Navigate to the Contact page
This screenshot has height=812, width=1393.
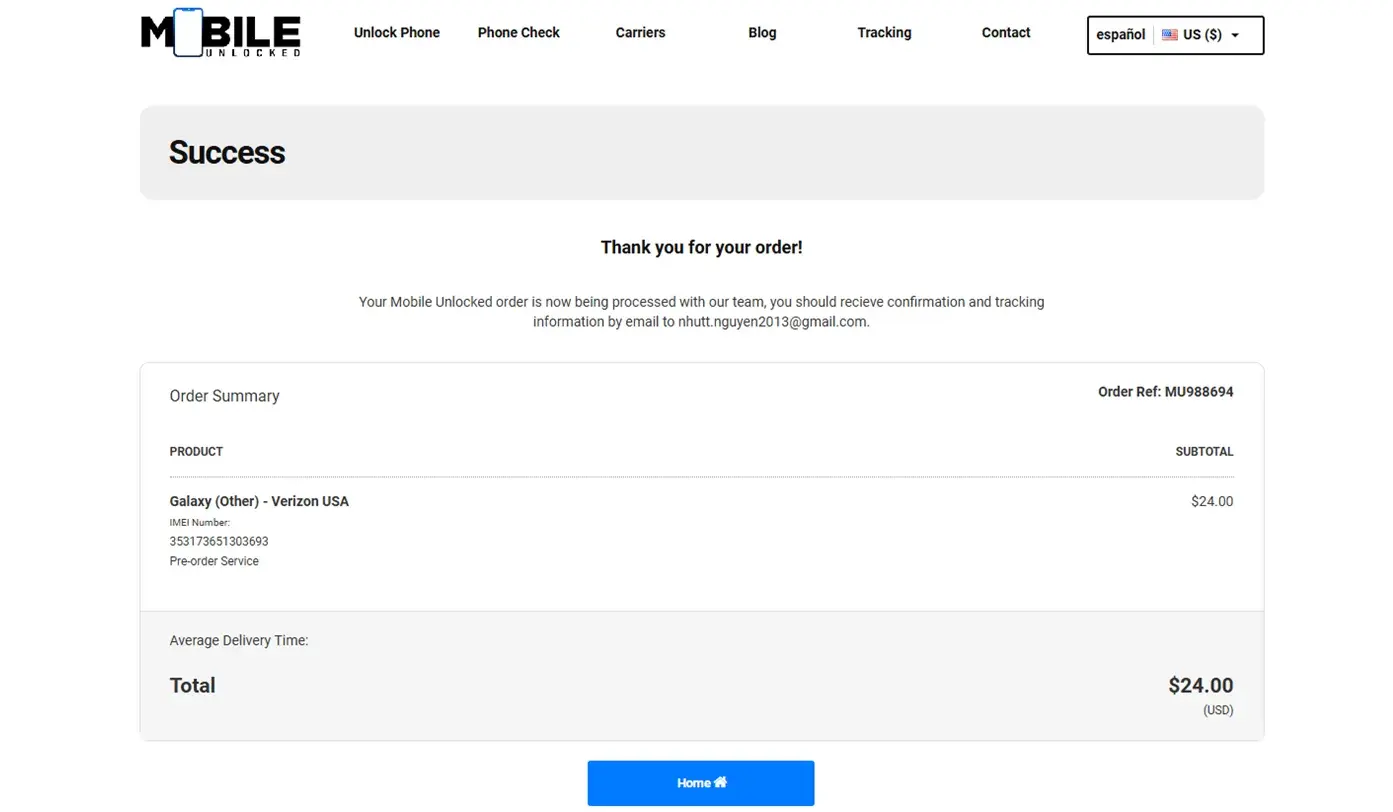tap(1005, 33)
